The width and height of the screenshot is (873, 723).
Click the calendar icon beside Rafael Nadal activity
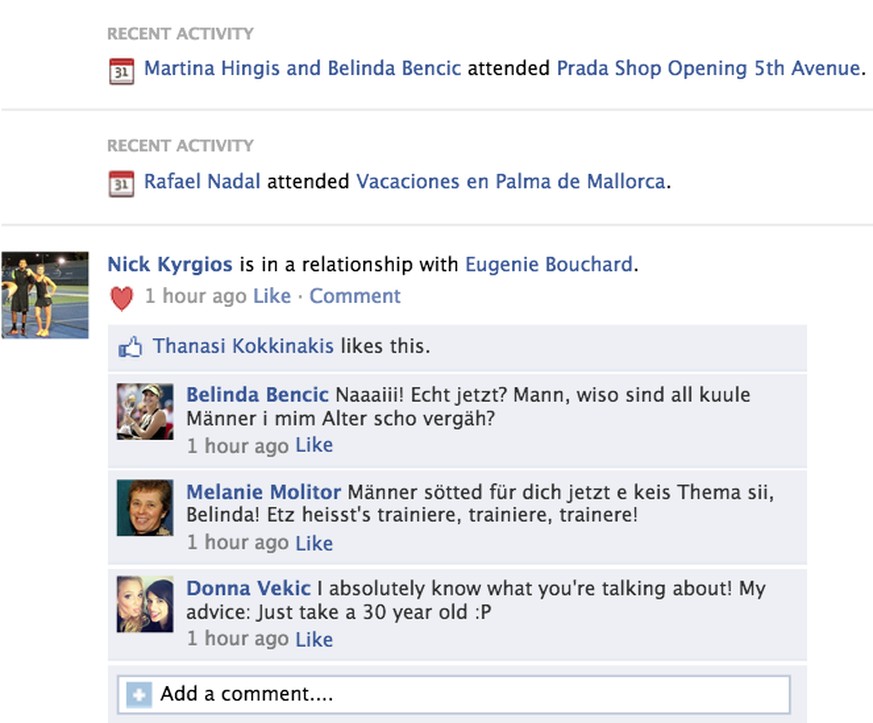[x=121, y=184]
